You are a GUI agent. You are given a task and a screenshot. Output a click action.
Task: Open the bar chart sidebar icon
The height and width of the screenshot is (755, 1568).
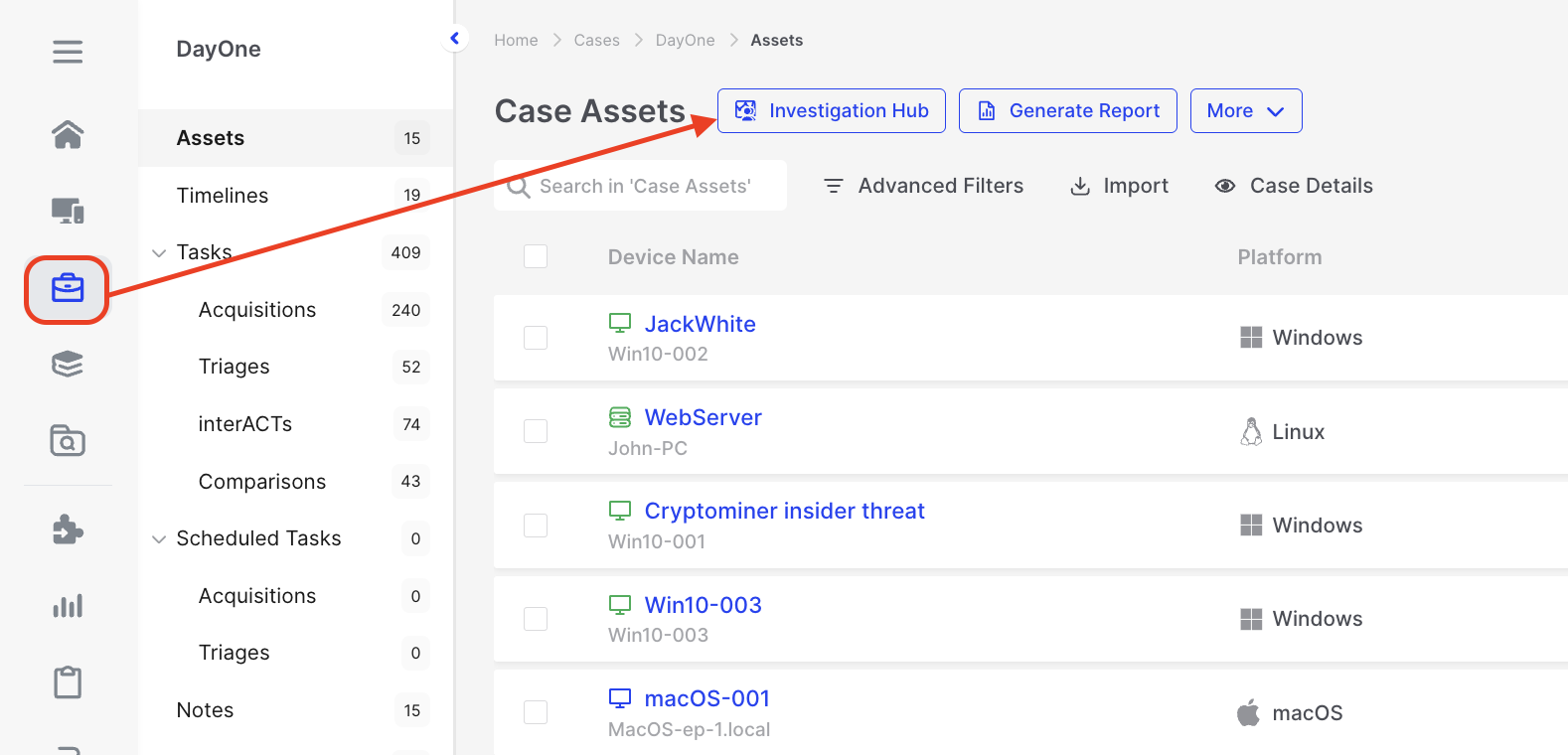68,606
